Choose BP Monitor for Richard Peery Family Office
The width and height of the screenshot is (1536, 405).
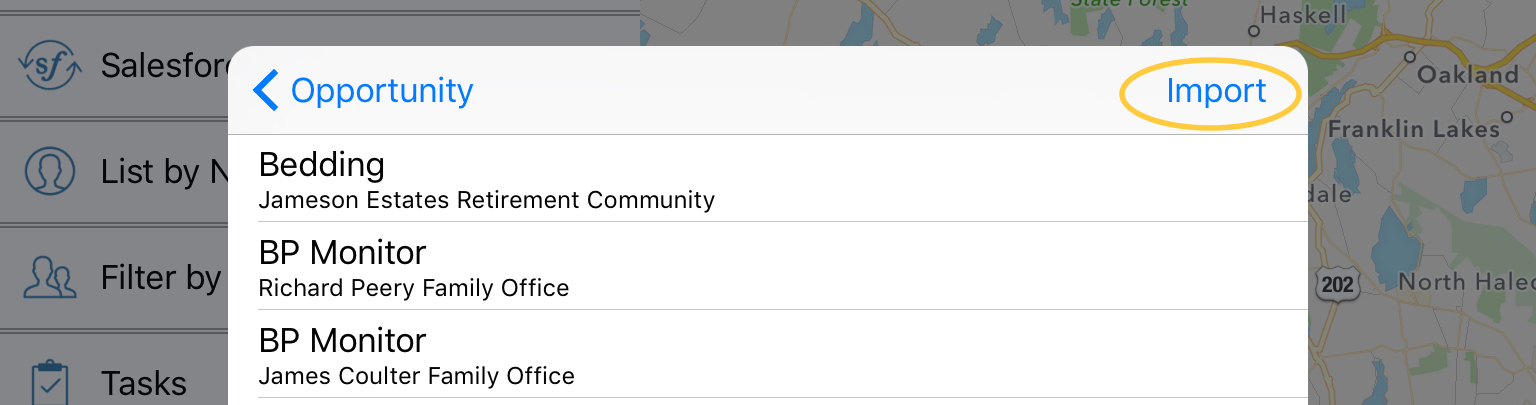point(768,266)
